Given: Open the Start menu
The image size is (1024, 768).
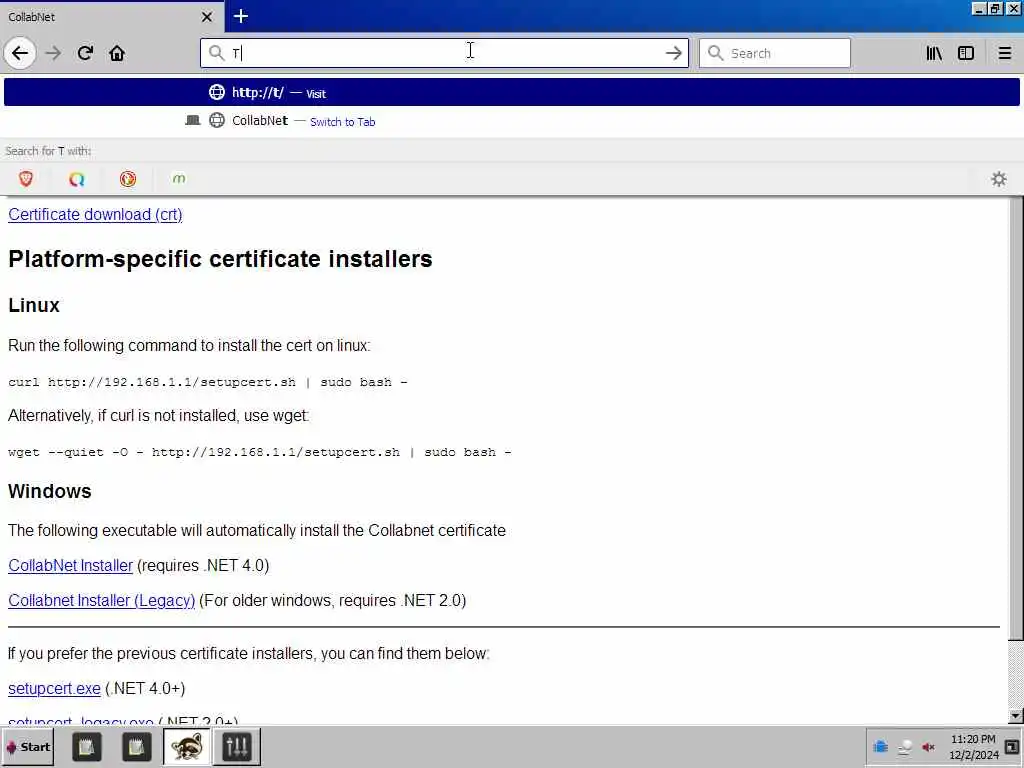Looking at the screenshot, I should 28,746.
